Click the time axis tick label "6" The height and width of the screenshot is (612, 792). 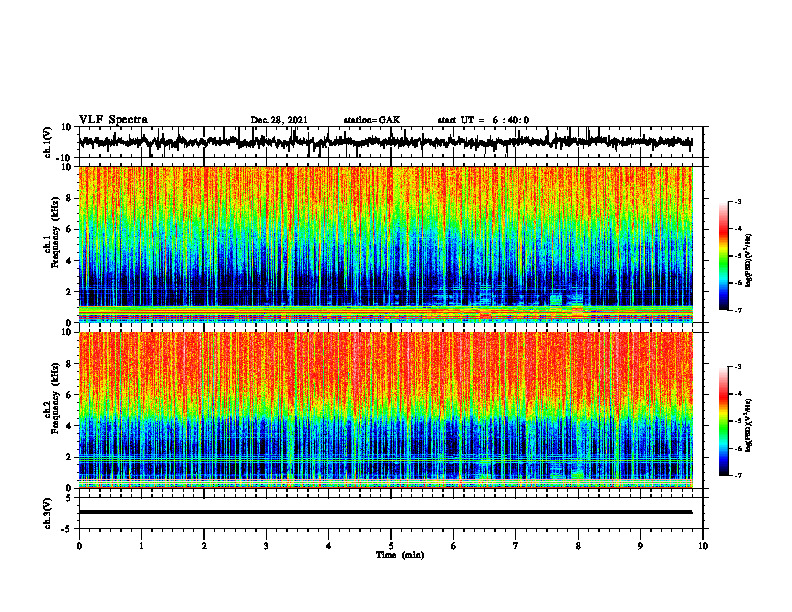[x=454, y=546]
